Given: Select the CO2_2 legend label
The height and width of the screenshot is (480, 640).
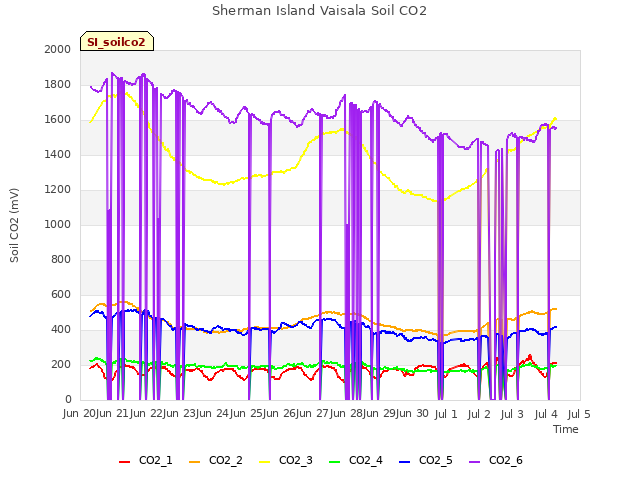Looking at the screenshot, I should (226, 461).
